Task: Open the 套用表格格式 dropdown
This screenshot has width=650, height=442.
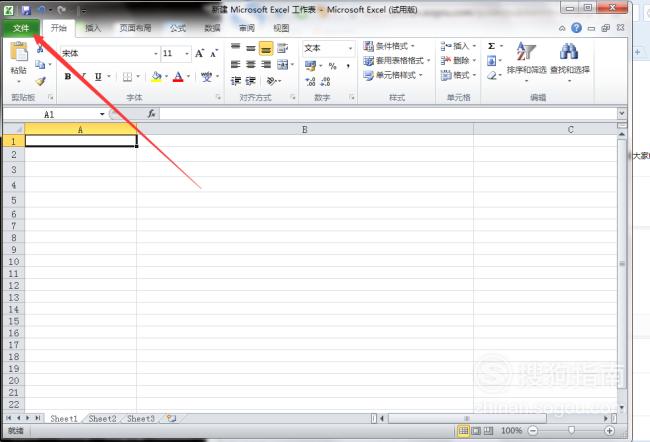Action: pos(397,61)
